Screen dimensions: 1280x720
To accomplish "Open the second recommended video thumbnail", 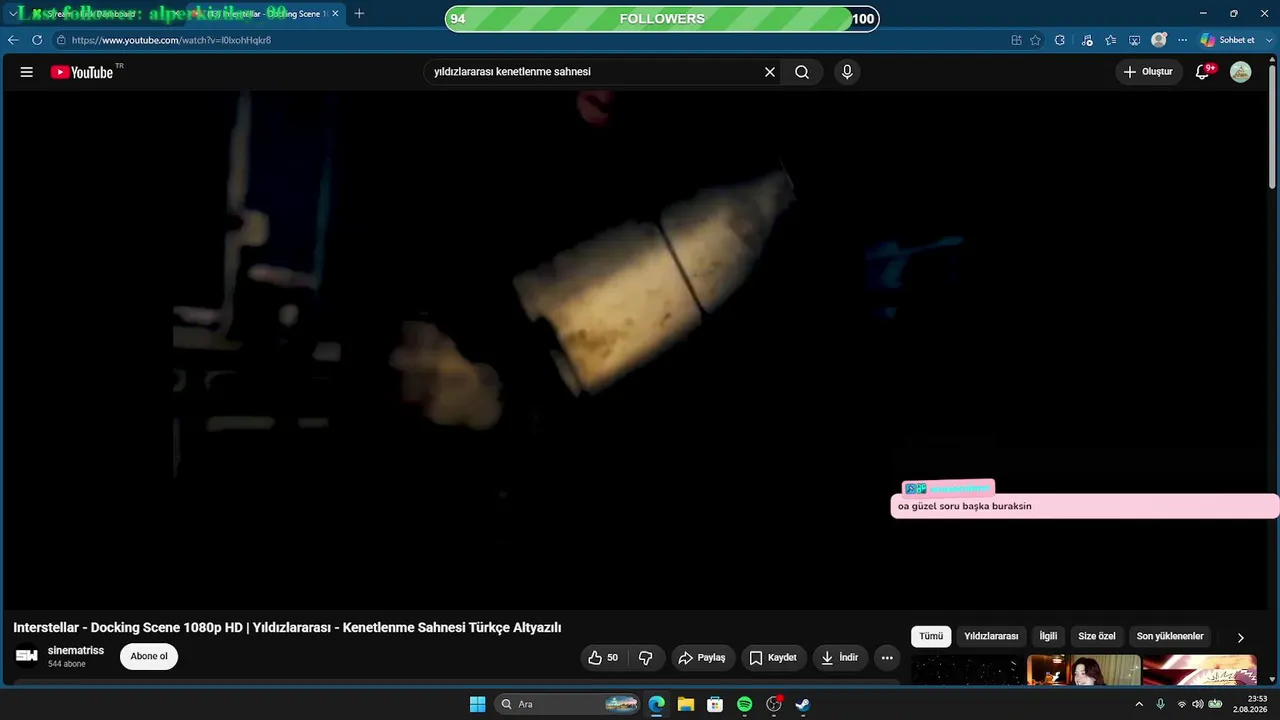I will (x=1084, y=670).
